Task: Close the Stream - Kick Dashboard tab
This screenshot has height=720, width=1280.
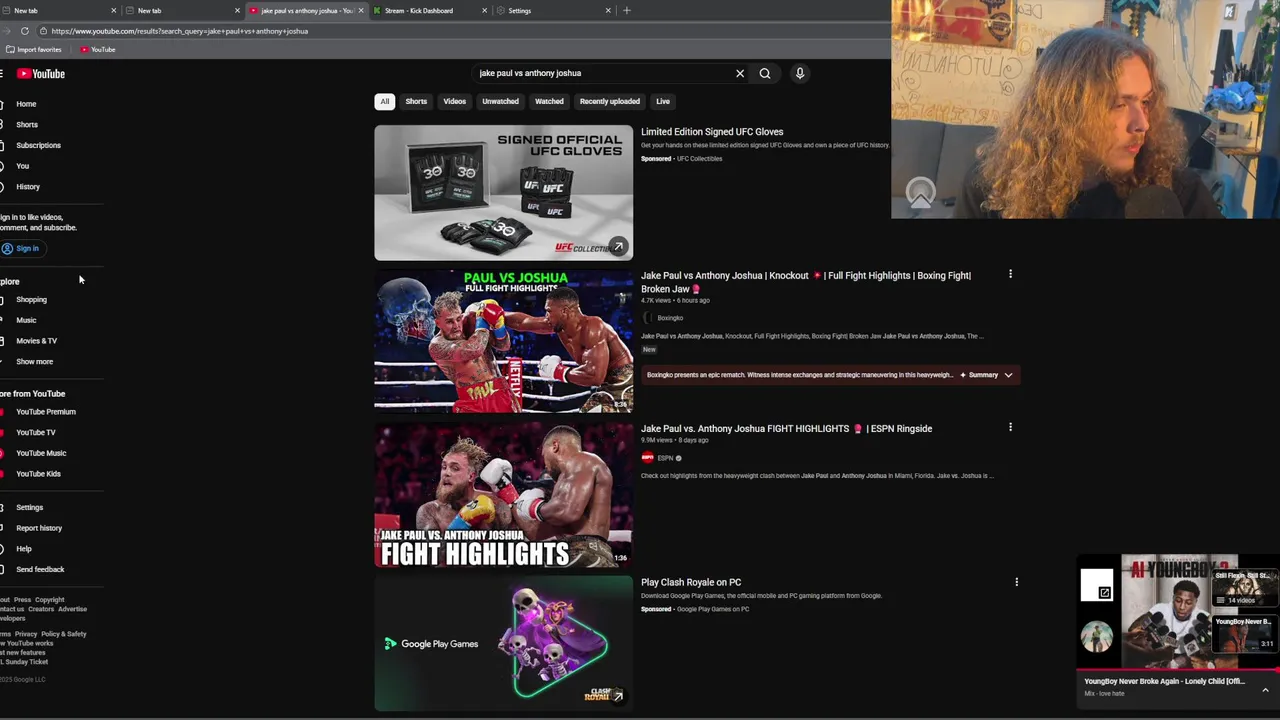Action: [485, 10]
